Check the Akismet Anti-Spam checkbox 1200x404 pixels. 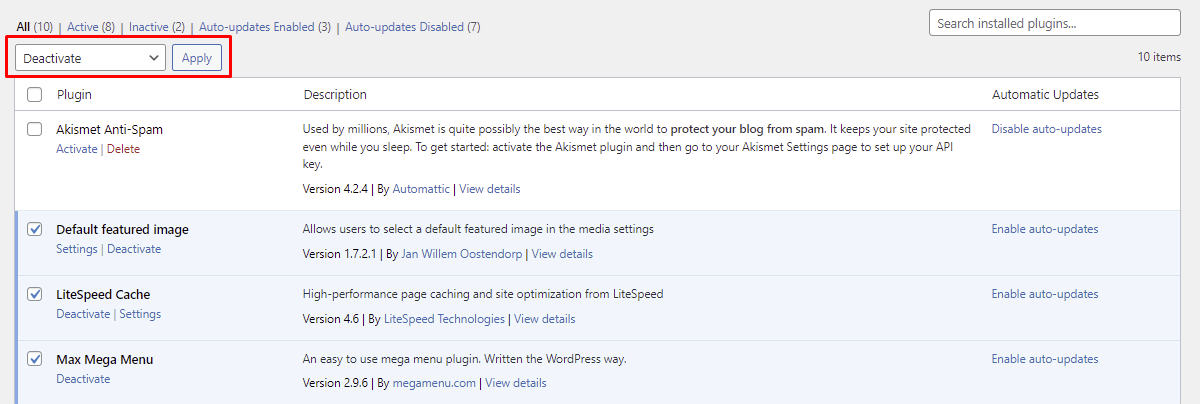tap(35, 129)
